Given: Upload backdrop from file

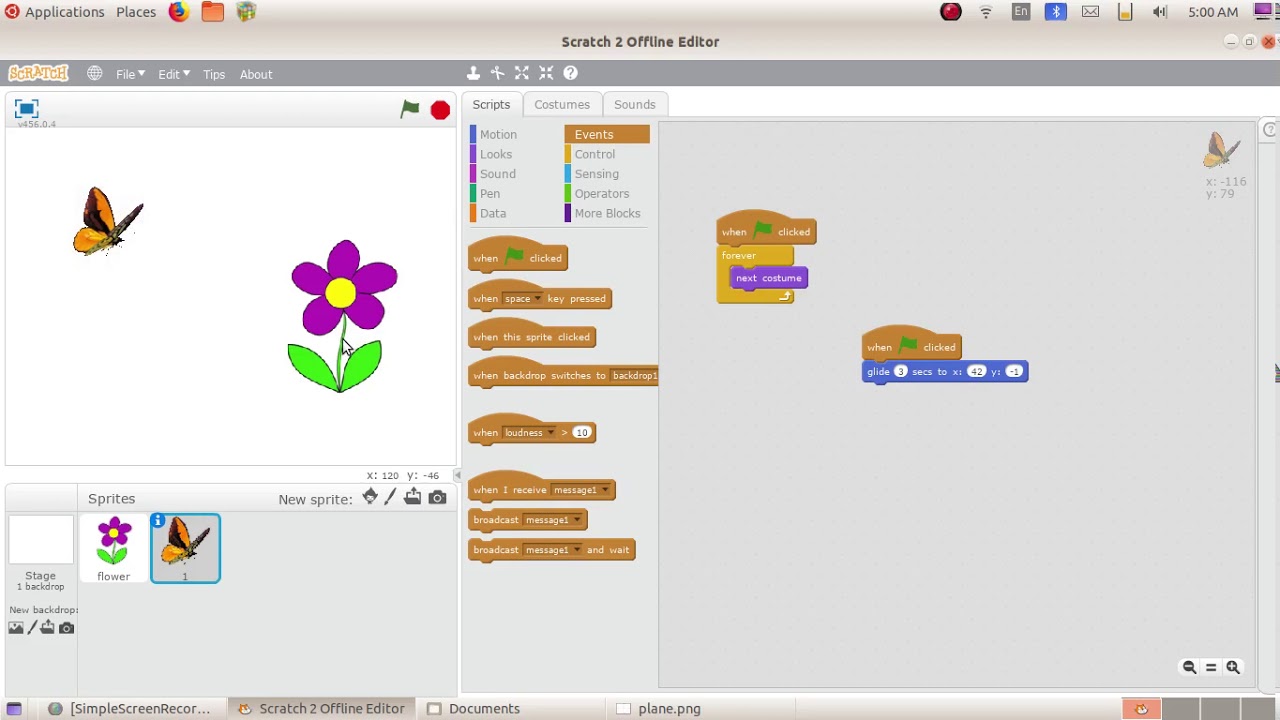Looking at the screenshot, I should tap(47, 627).
